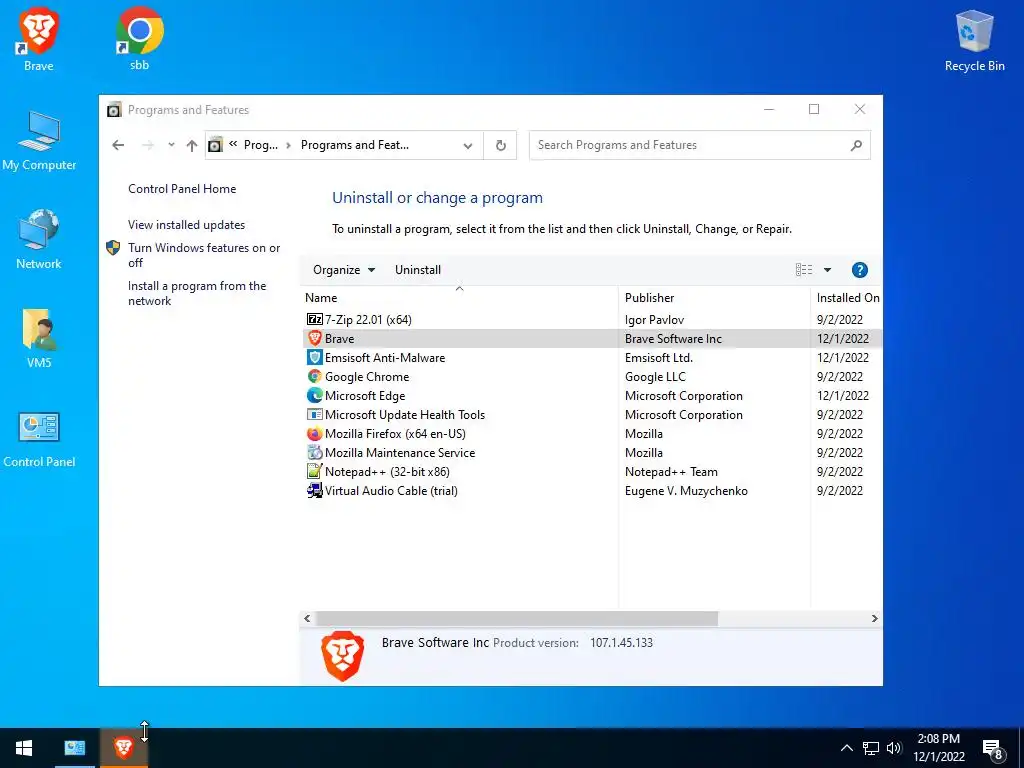Click the Emsisoft Ltd. publisher cell

click(658, 357)
